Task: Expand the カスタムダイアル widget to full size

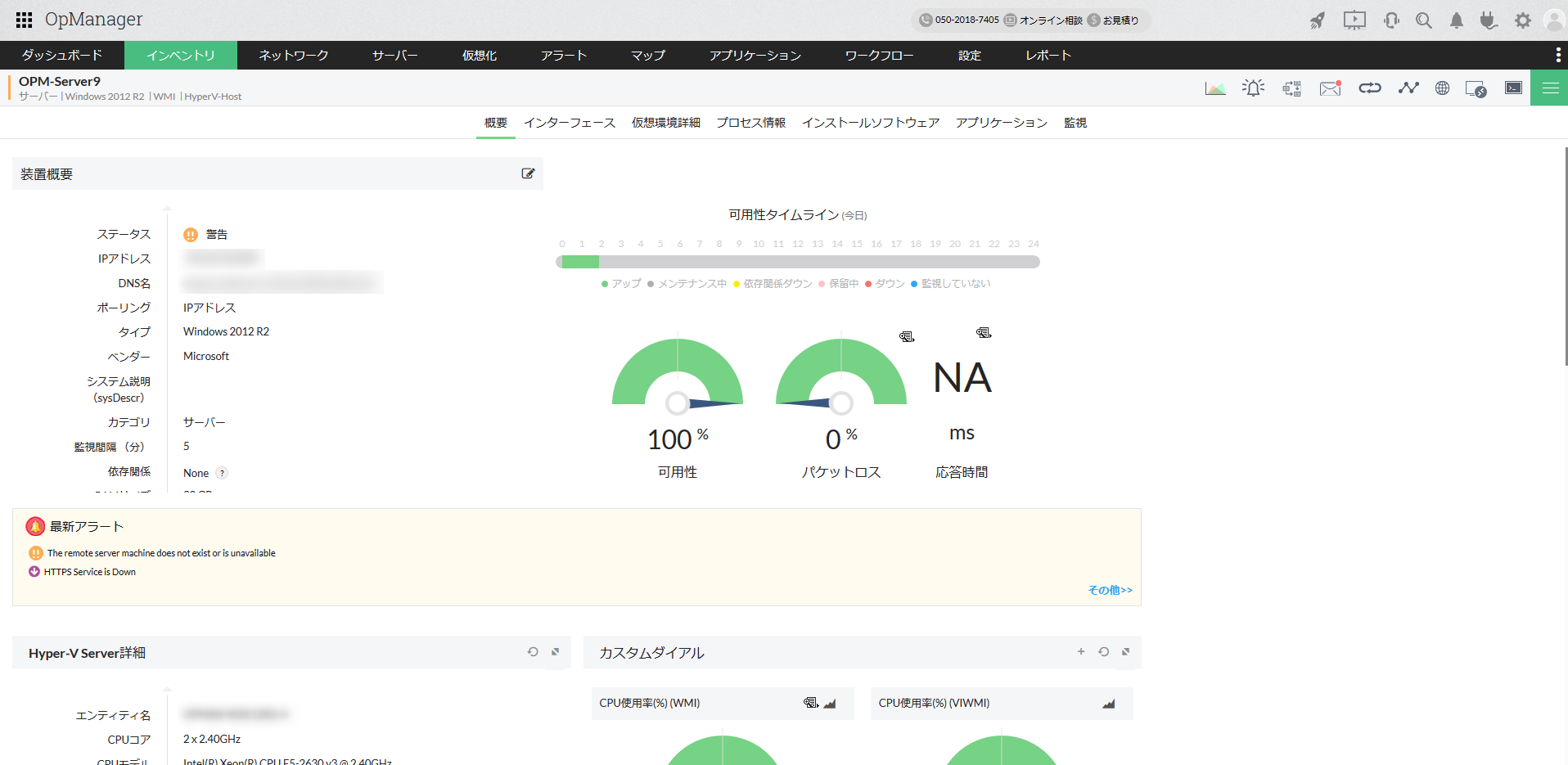Action: [x=1125, y=652]
